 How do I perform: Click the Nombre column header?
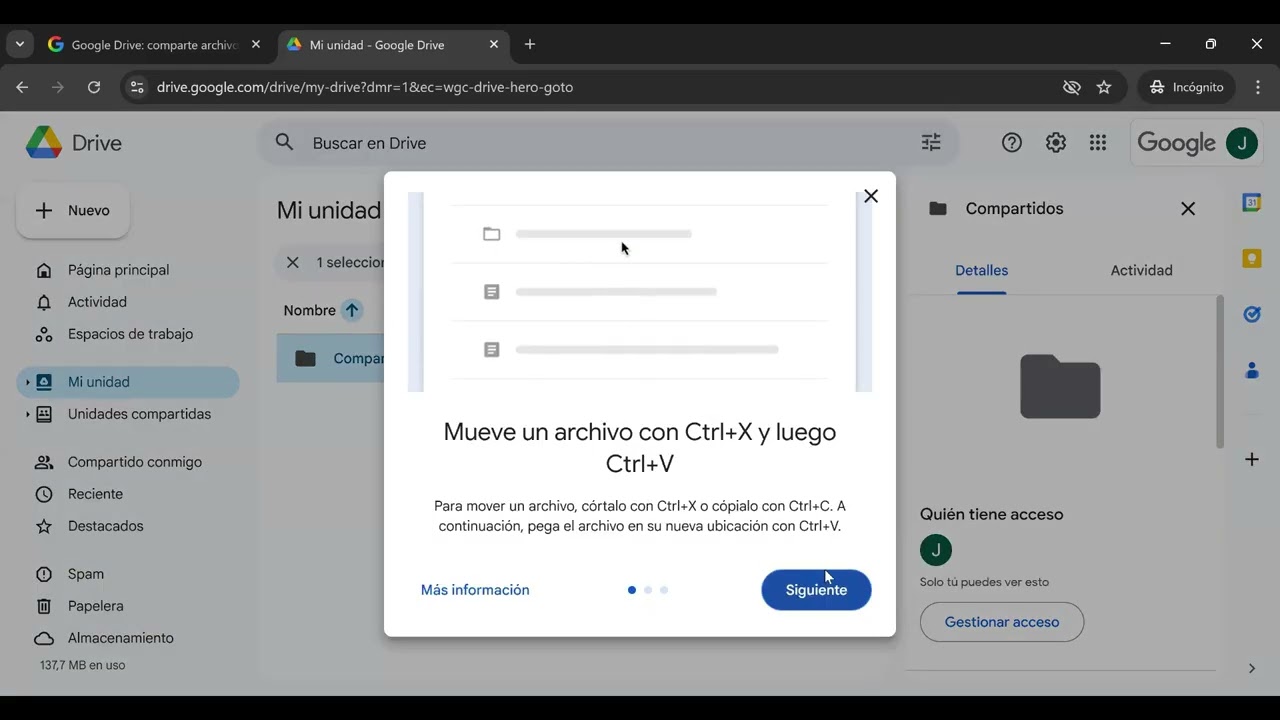tap(309, 310)
